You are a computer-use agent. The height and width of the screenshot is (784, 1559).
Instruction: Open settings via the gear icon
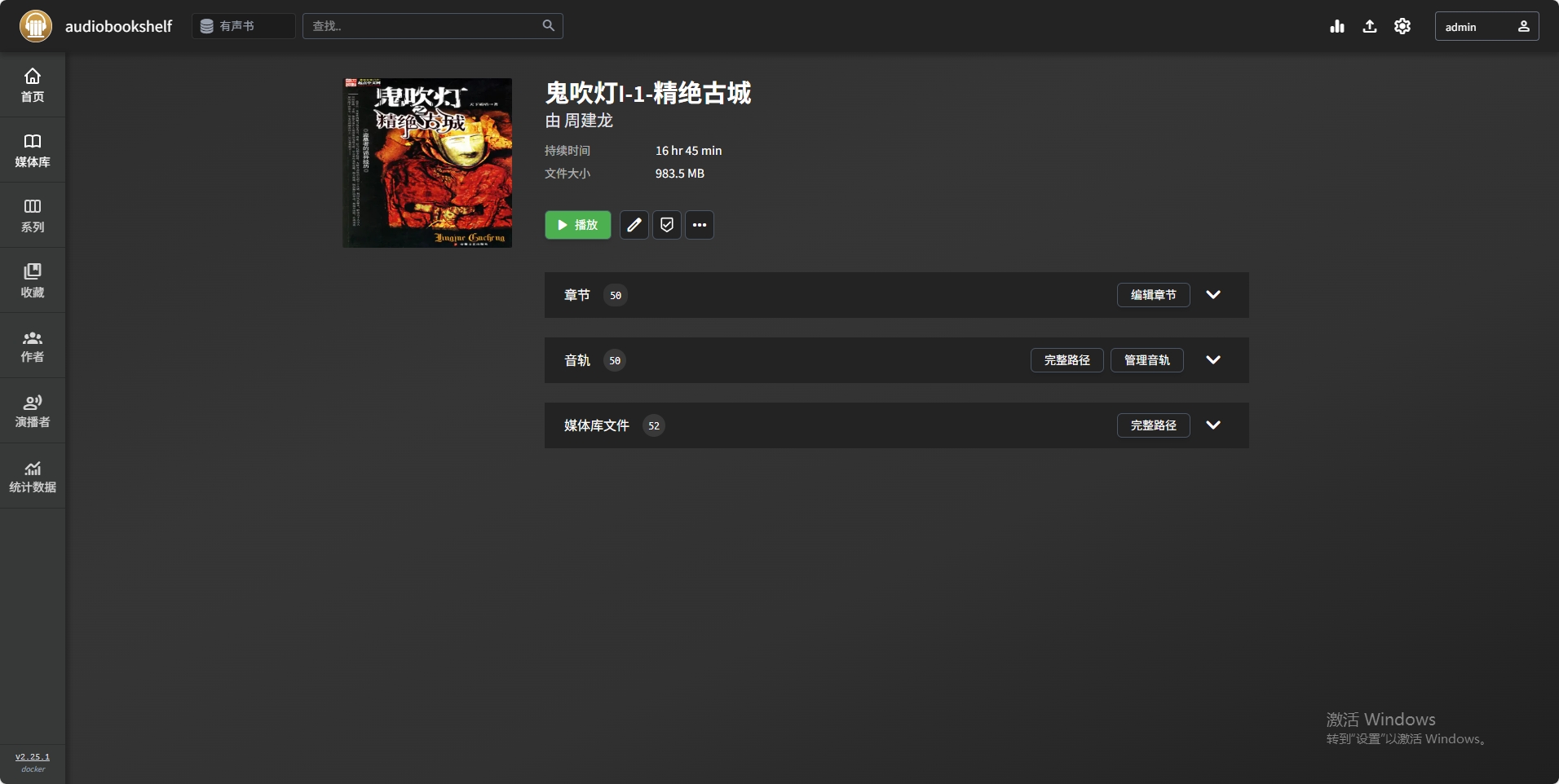(1402, 26)
